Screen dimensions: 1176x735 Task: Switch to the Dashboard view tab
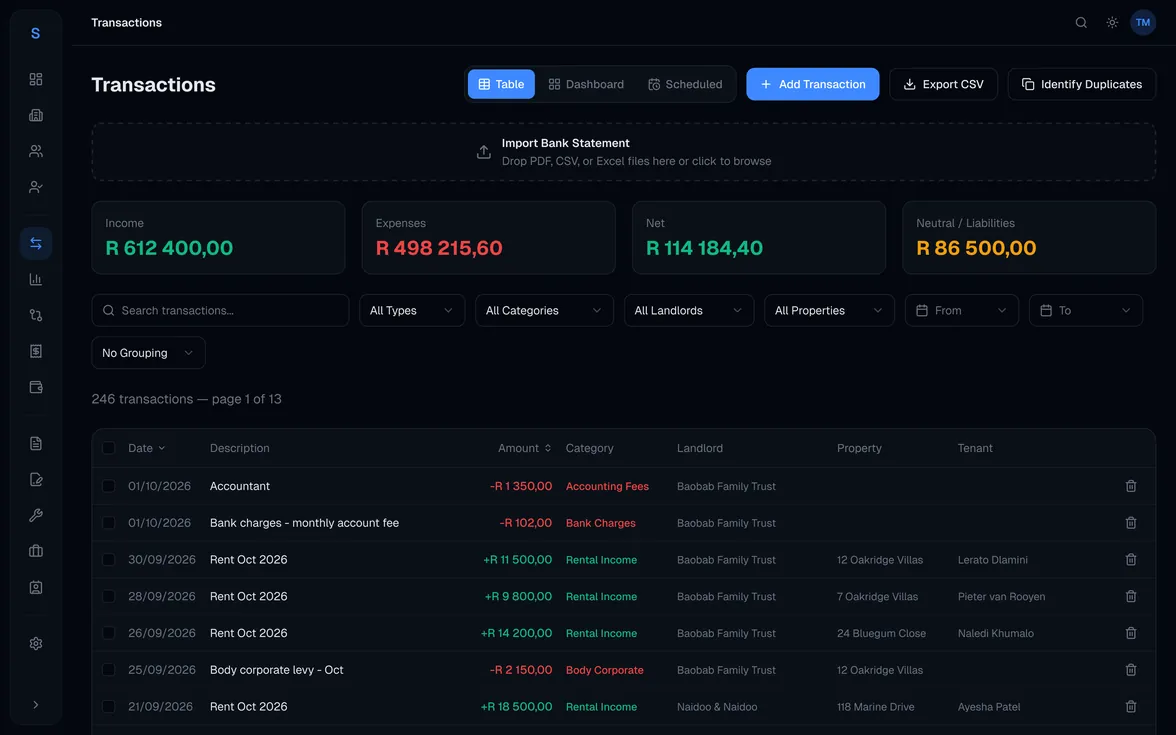(586, 84)
